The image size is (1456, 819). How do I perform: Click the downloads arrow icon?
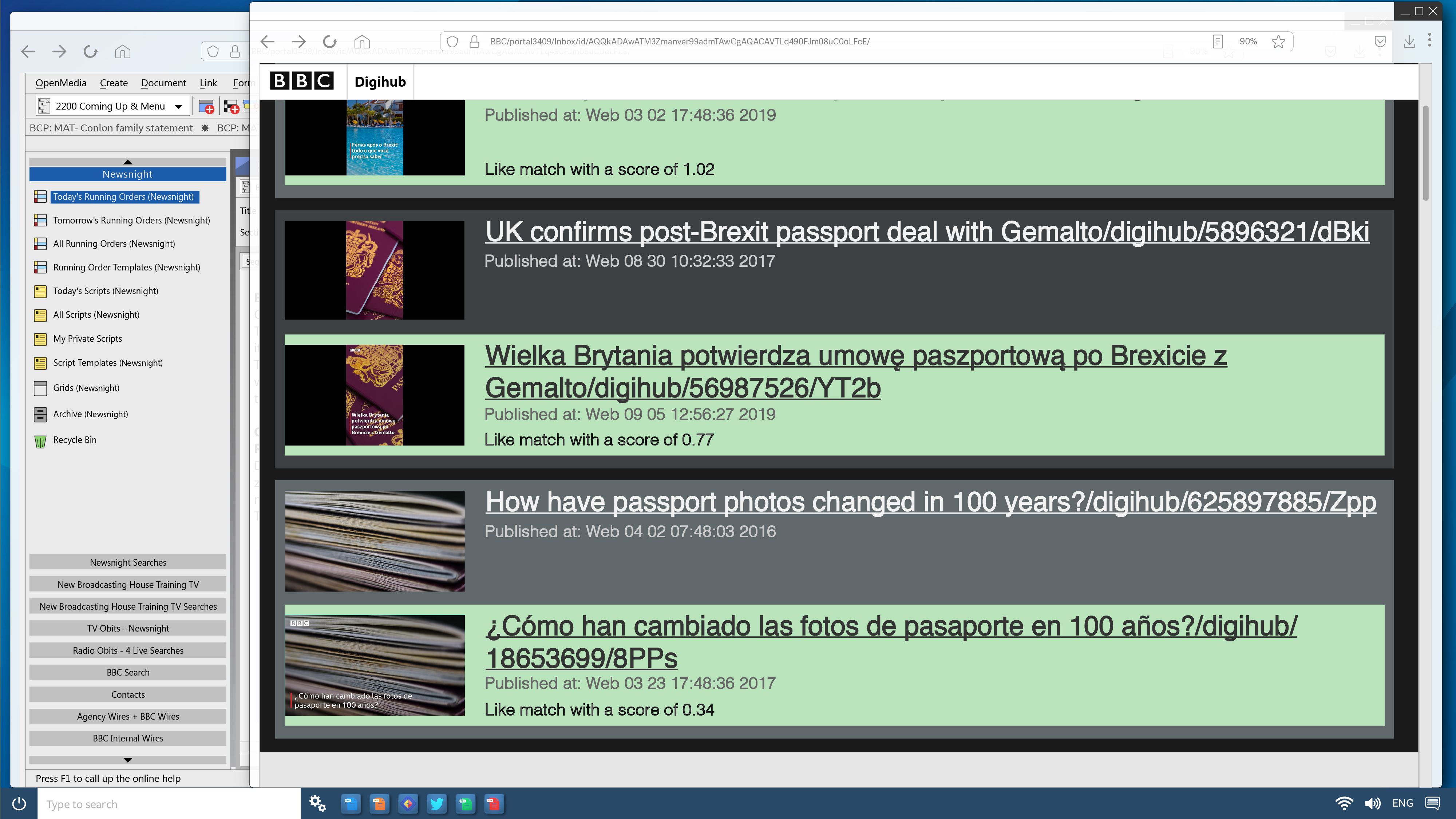(x=1409, y=41)
